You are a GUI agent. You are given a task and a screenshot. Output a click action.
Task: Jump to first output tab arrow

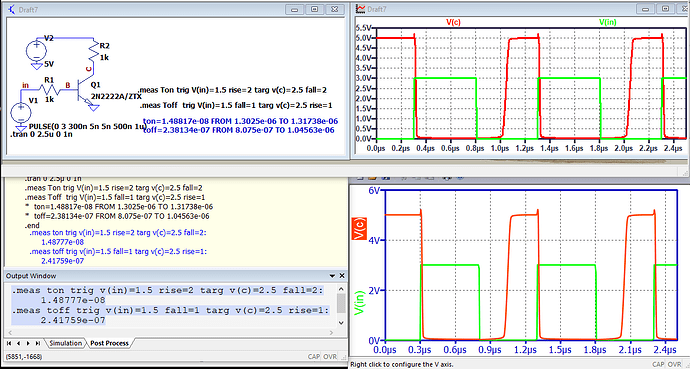[x=9, y=343]
